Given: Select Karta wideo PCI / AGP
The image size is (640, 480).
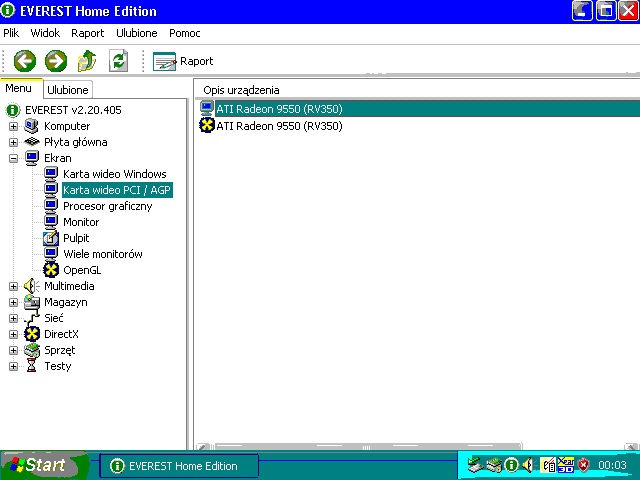Looking at the screenshot, I should pos(117,190).
